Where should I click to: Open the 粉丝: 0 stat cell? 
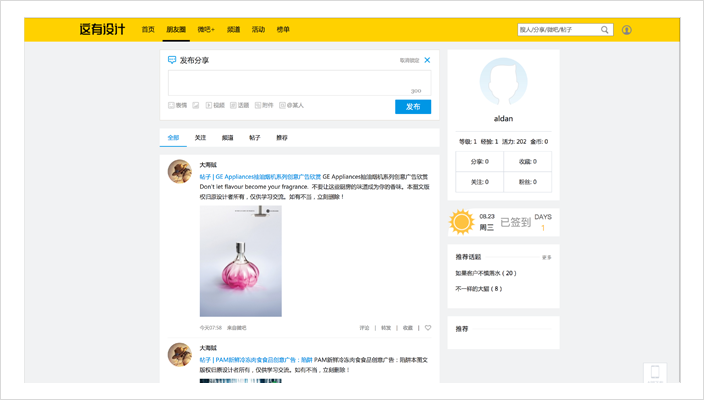[x=528, y=182]
